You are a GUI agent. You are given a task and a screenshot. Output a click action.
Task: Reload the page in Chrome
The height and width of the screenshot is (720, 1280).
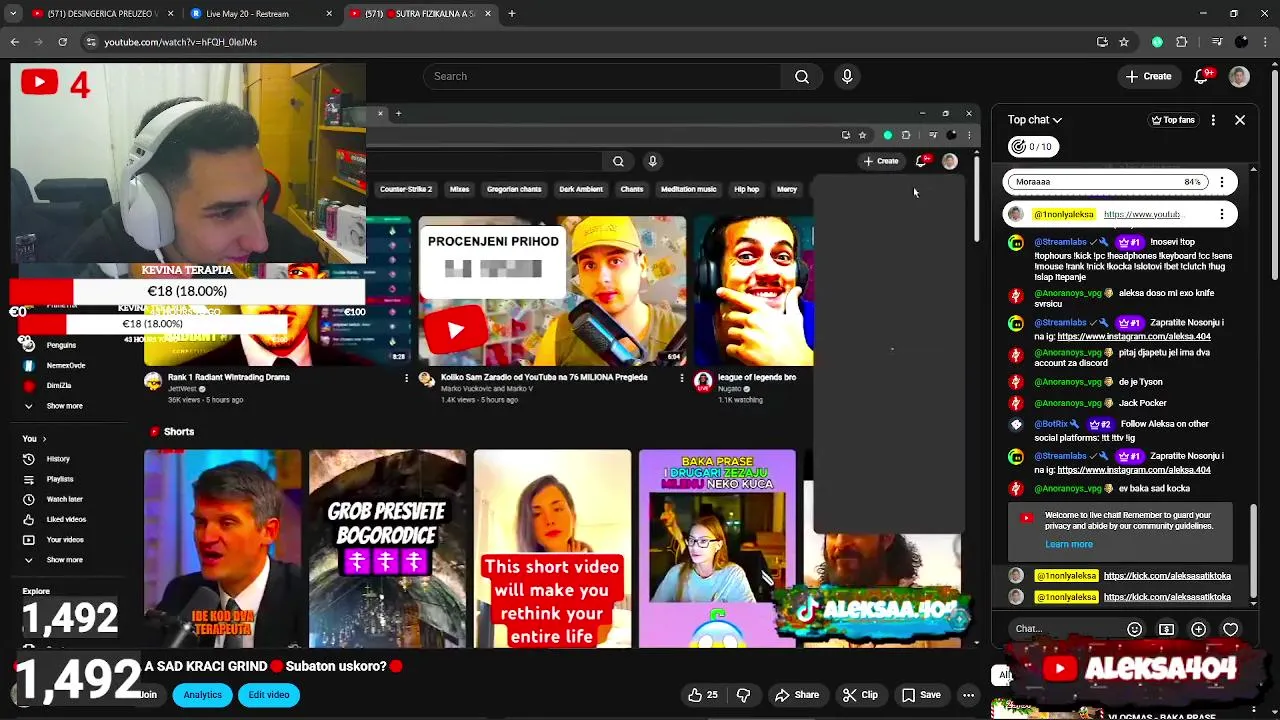tap(62, 42)
